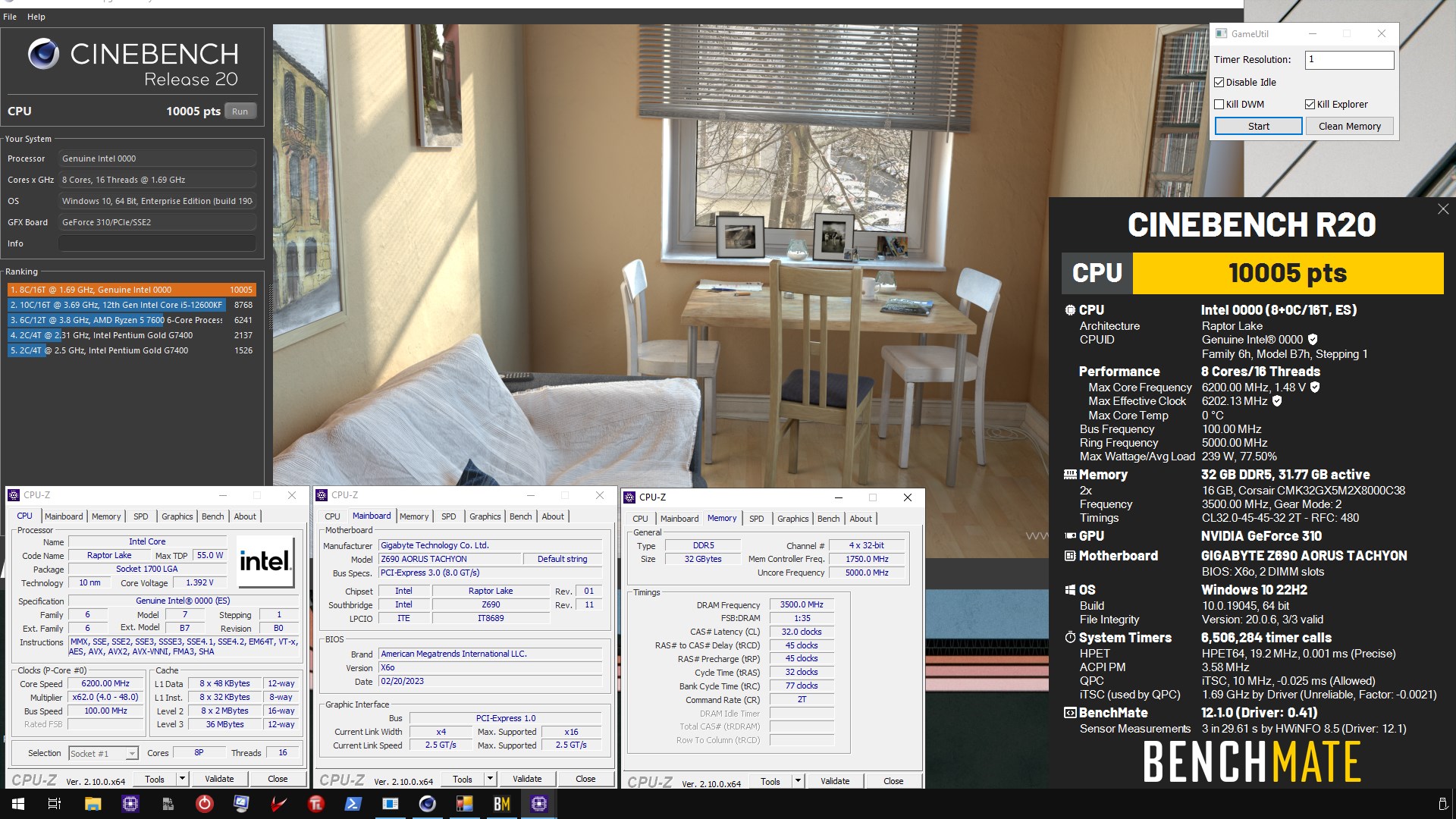Click the verified shield beside Max Effective Clock

(1277, 401)
